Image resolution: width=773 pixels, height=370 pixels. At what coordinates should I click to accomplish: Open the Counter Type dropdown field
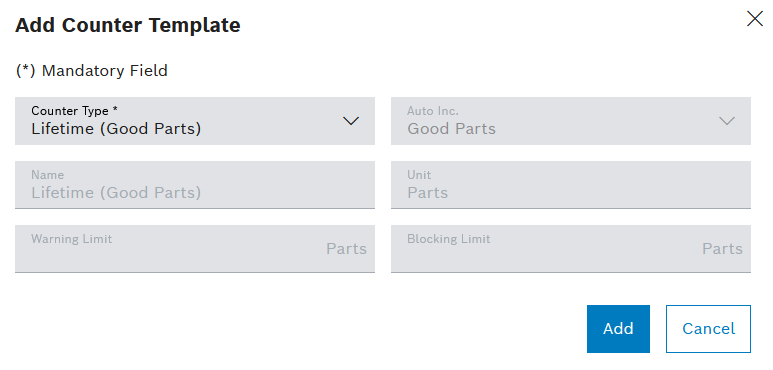[x=195, y=121]
